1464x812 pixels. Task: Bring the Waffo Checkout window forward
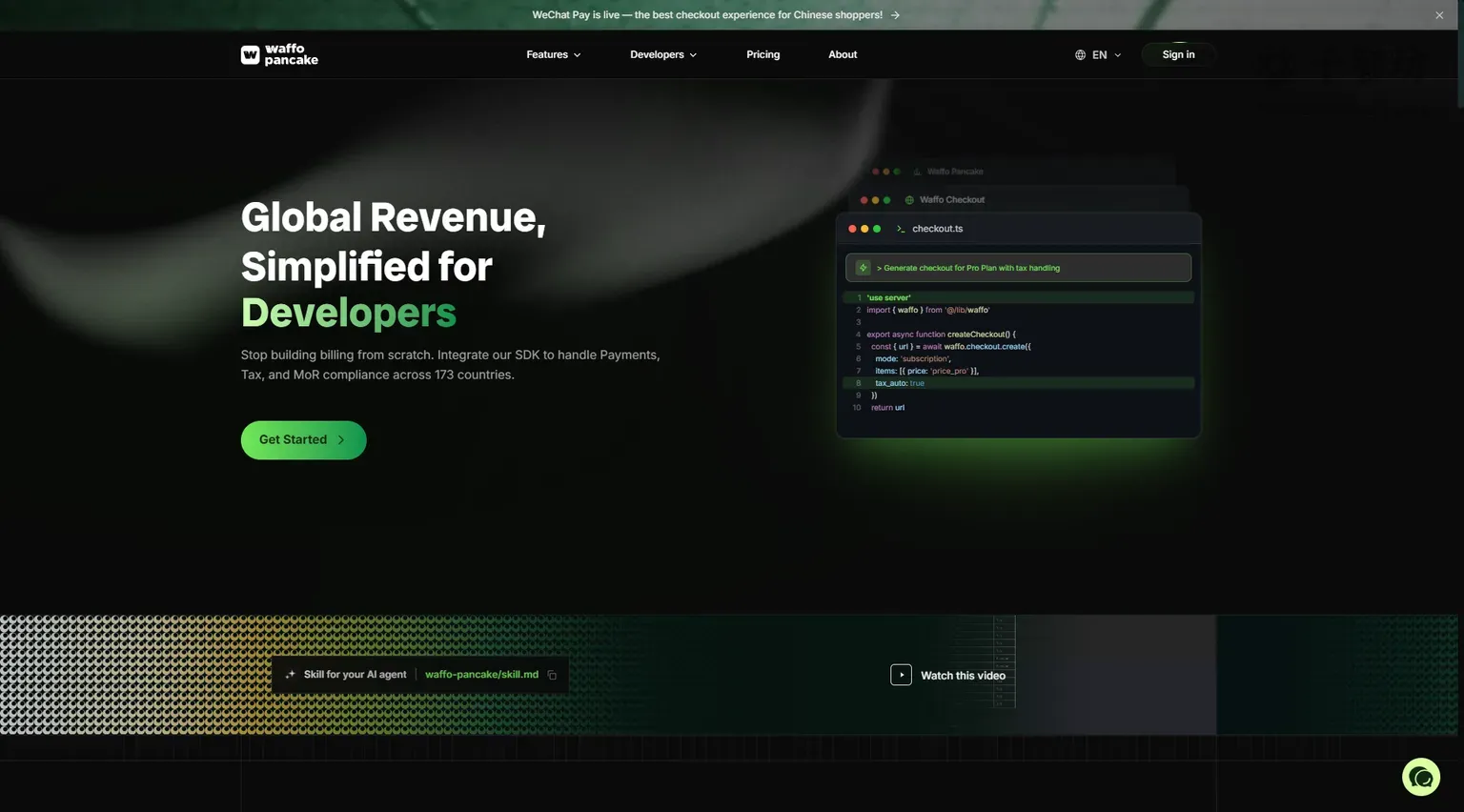click(1020, 200)
